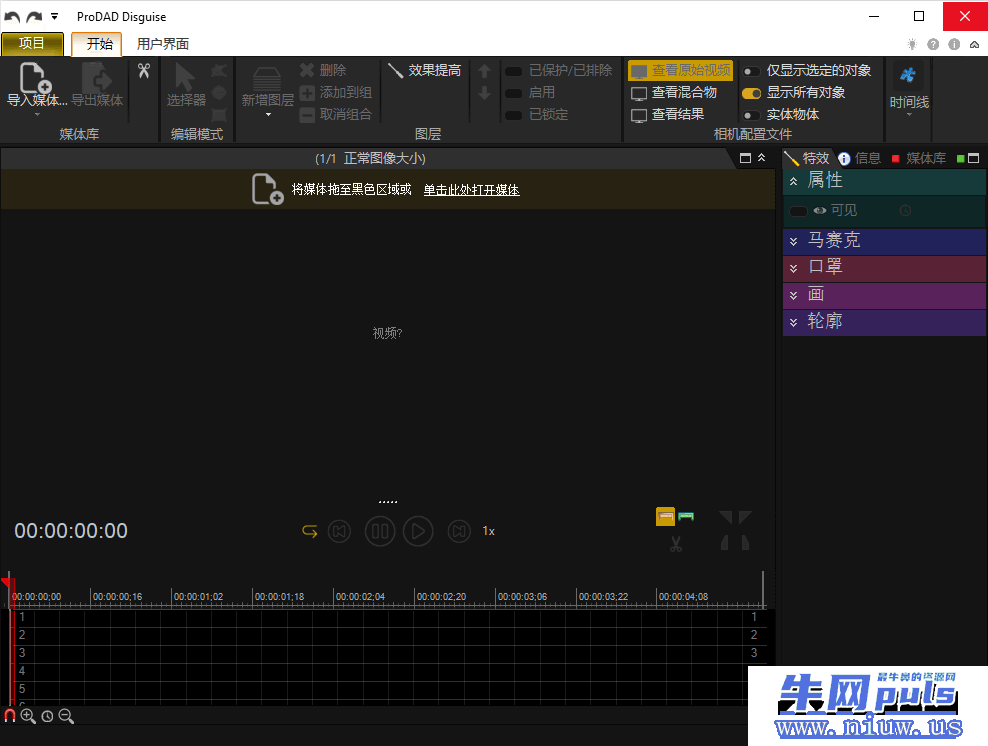Open the Media Library (媒体库) panel tab
Viewport: 988px width, 746px height.
click(x=919, y=158)
